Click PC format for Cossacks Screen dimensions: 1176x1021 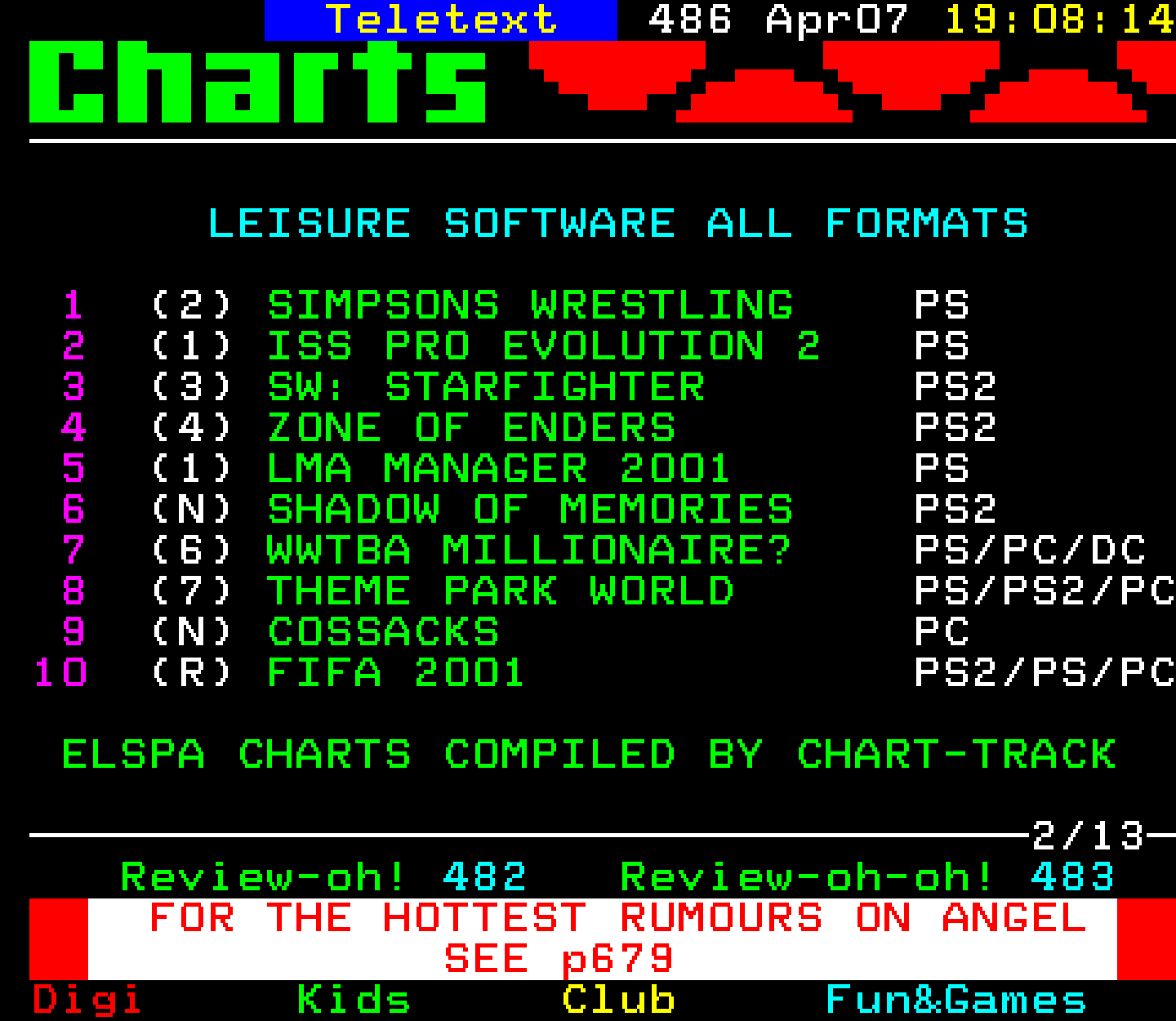(942, 632)
